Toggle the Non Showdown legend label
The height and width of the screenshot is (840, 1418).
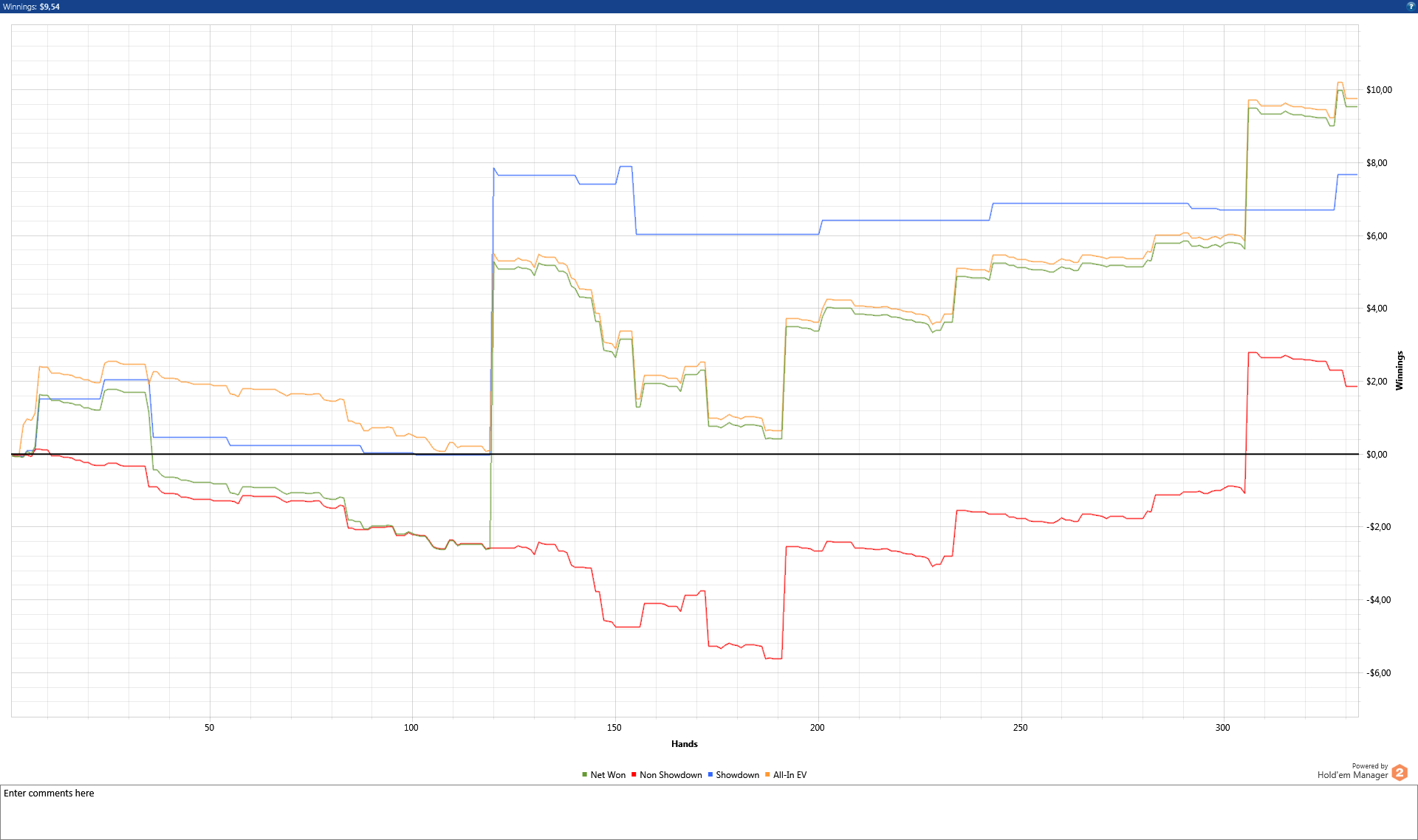pos(671,775)
